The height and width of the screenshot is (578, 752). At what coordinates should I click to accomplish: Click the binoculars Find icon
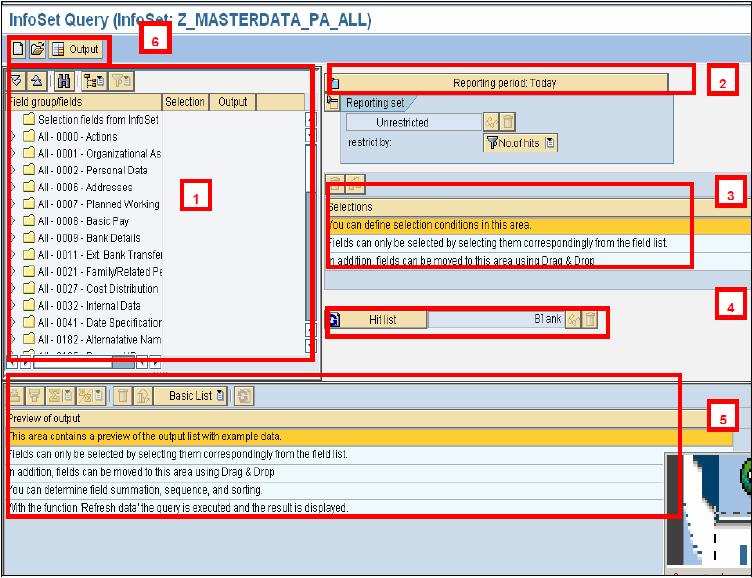tap(64, 82)
